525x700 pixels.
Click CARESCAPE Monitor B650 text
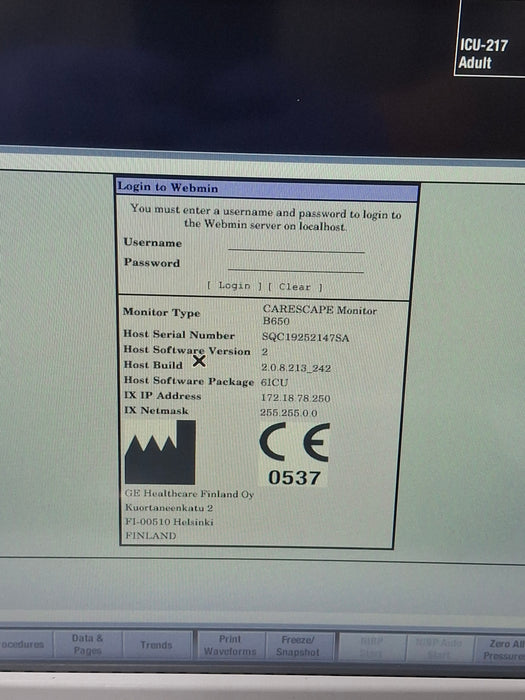click(320, 315)
